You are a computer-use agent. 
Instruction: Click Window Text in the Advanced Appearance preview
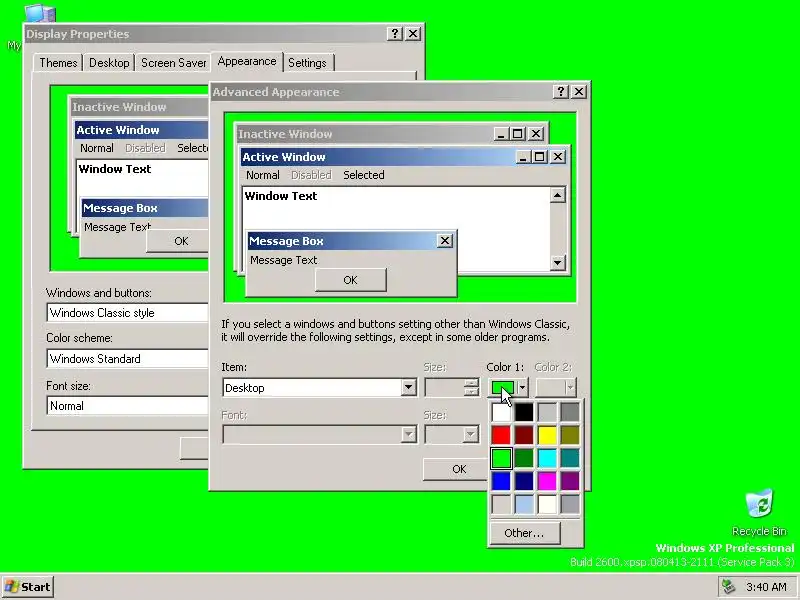(x=281, y=196)
